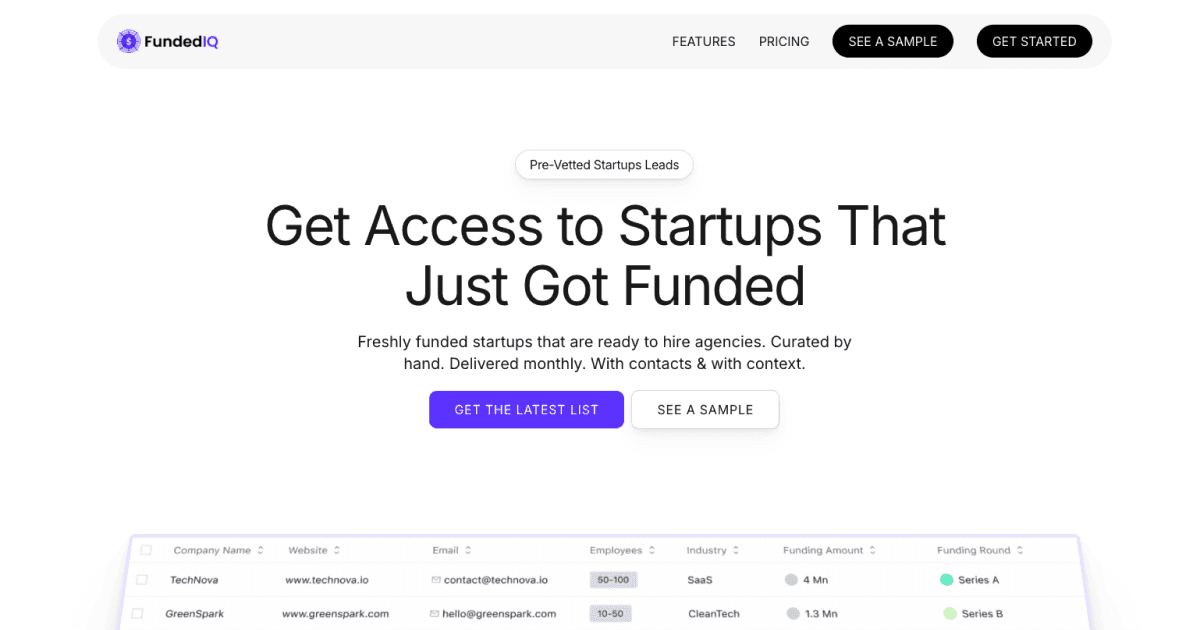The width and height of the screenshot is (1200, 630).
Task: Check the GreenSpark row checkbox
Action: [138, 614]
